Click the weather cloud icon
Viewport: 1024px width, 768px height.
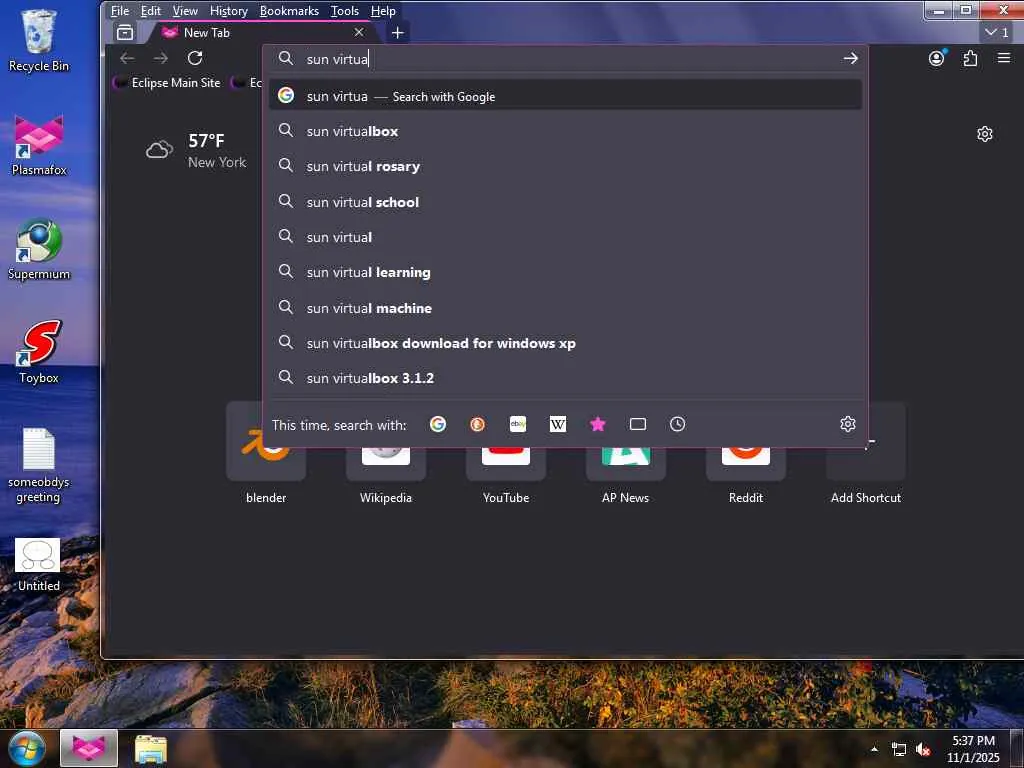[x=159, y=150]
